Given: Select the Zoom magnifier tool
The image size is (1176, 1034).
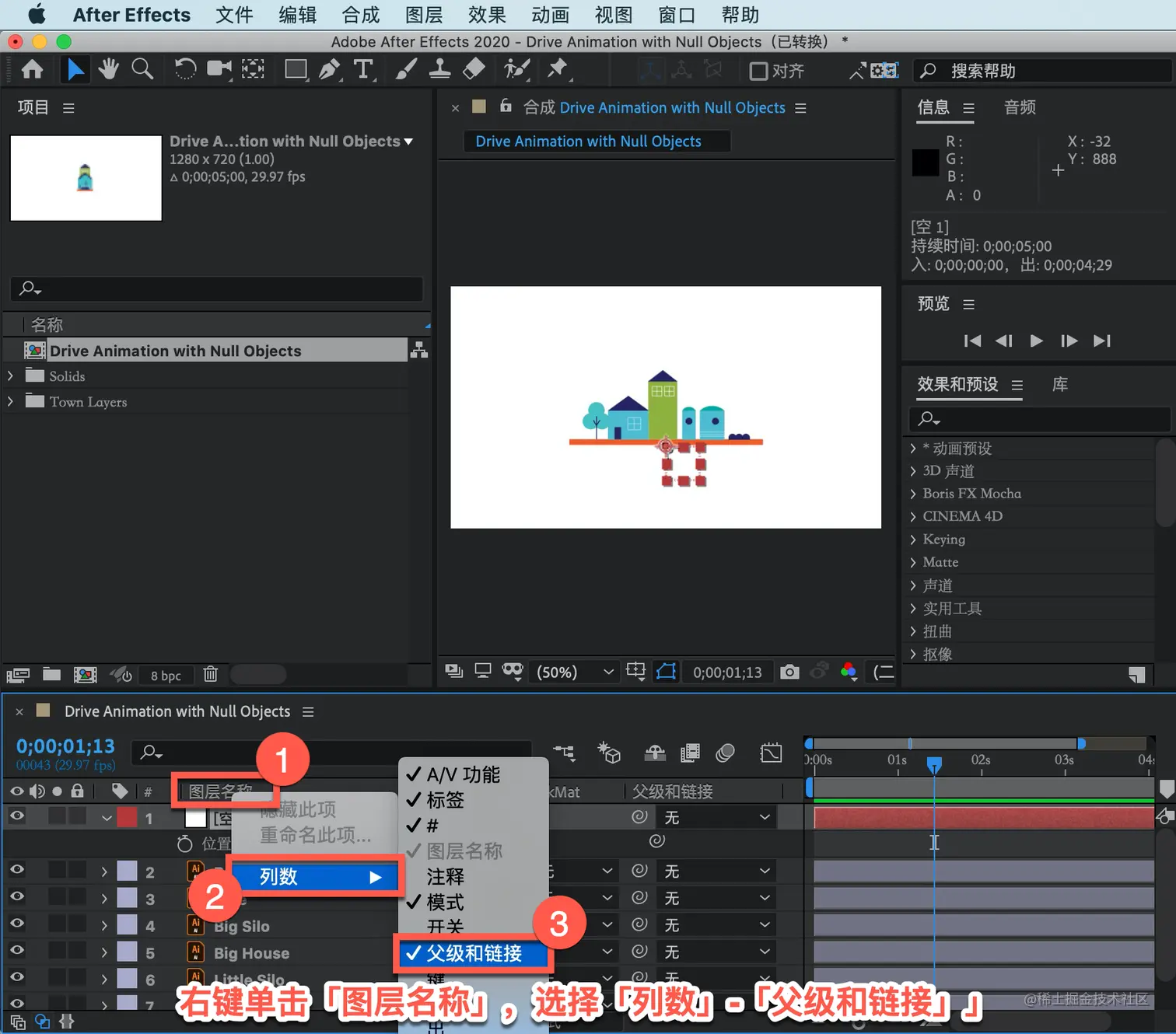Looking at the screenshot, I should click(x=142, y=70).
